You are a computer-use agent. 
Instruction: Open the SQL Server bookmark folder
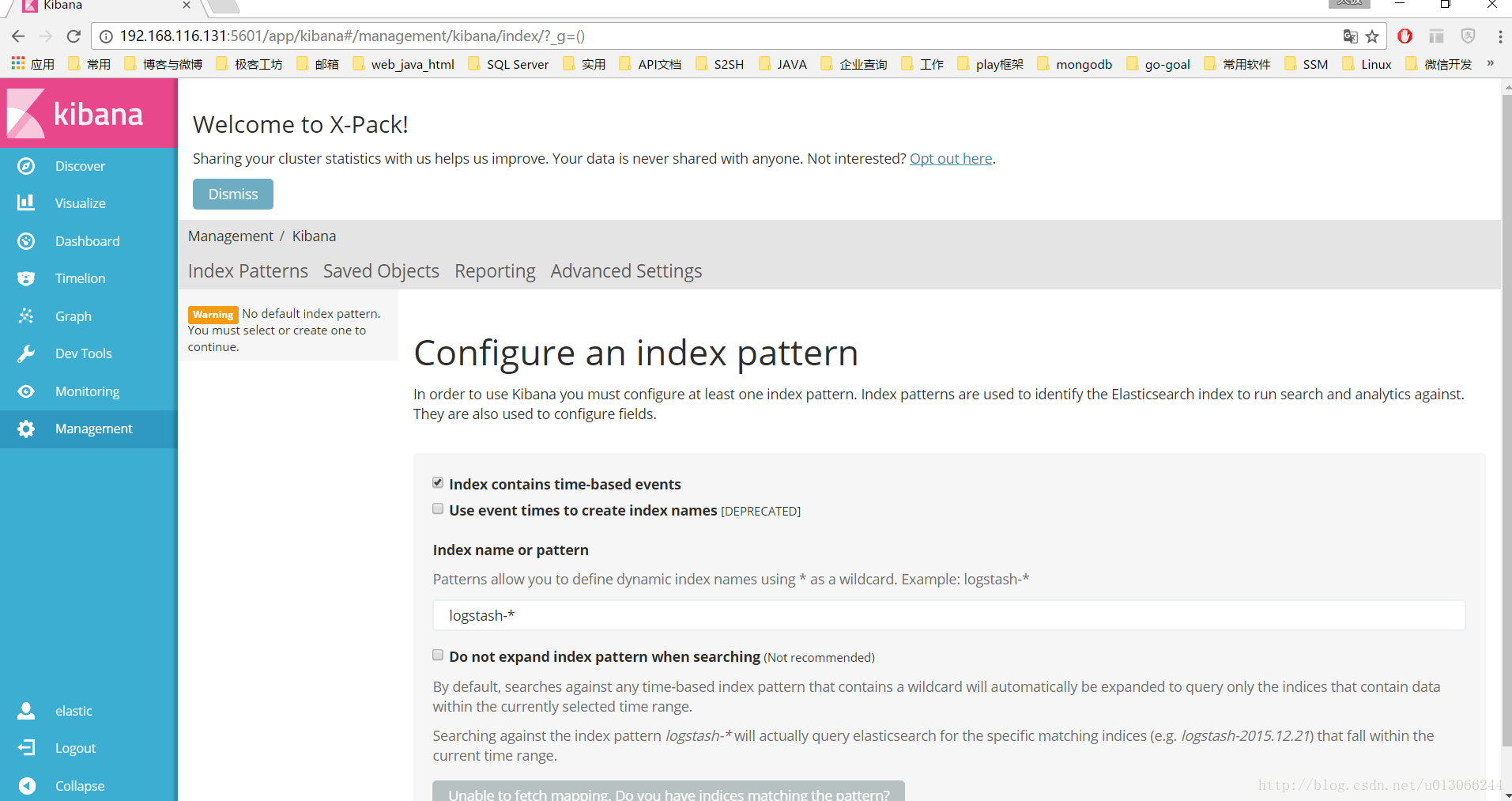point(508,64)
